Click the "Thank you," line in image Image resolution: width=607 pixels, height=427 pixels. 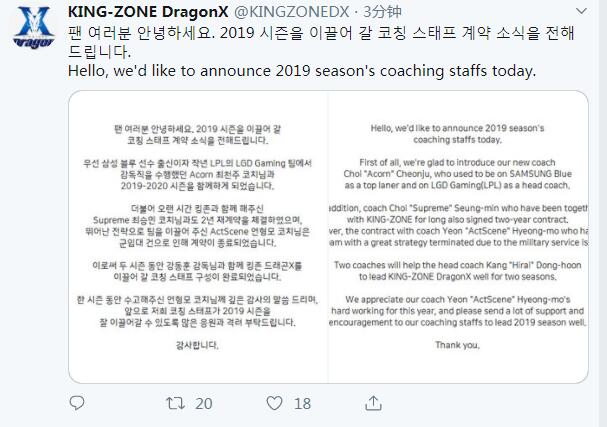(460, 345)
